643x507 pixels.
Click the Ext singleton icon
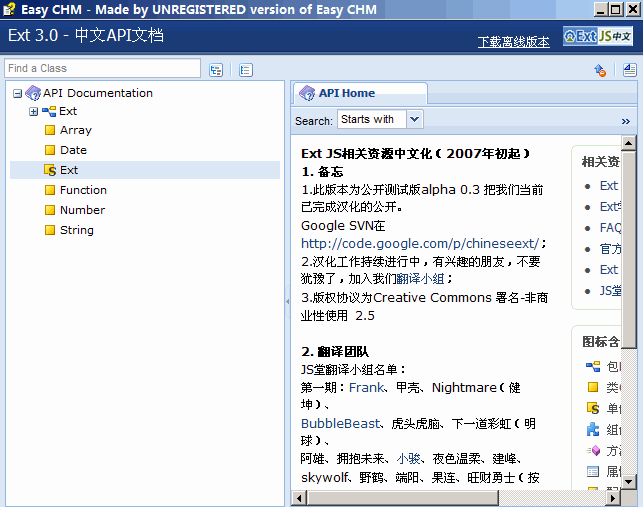50,170
